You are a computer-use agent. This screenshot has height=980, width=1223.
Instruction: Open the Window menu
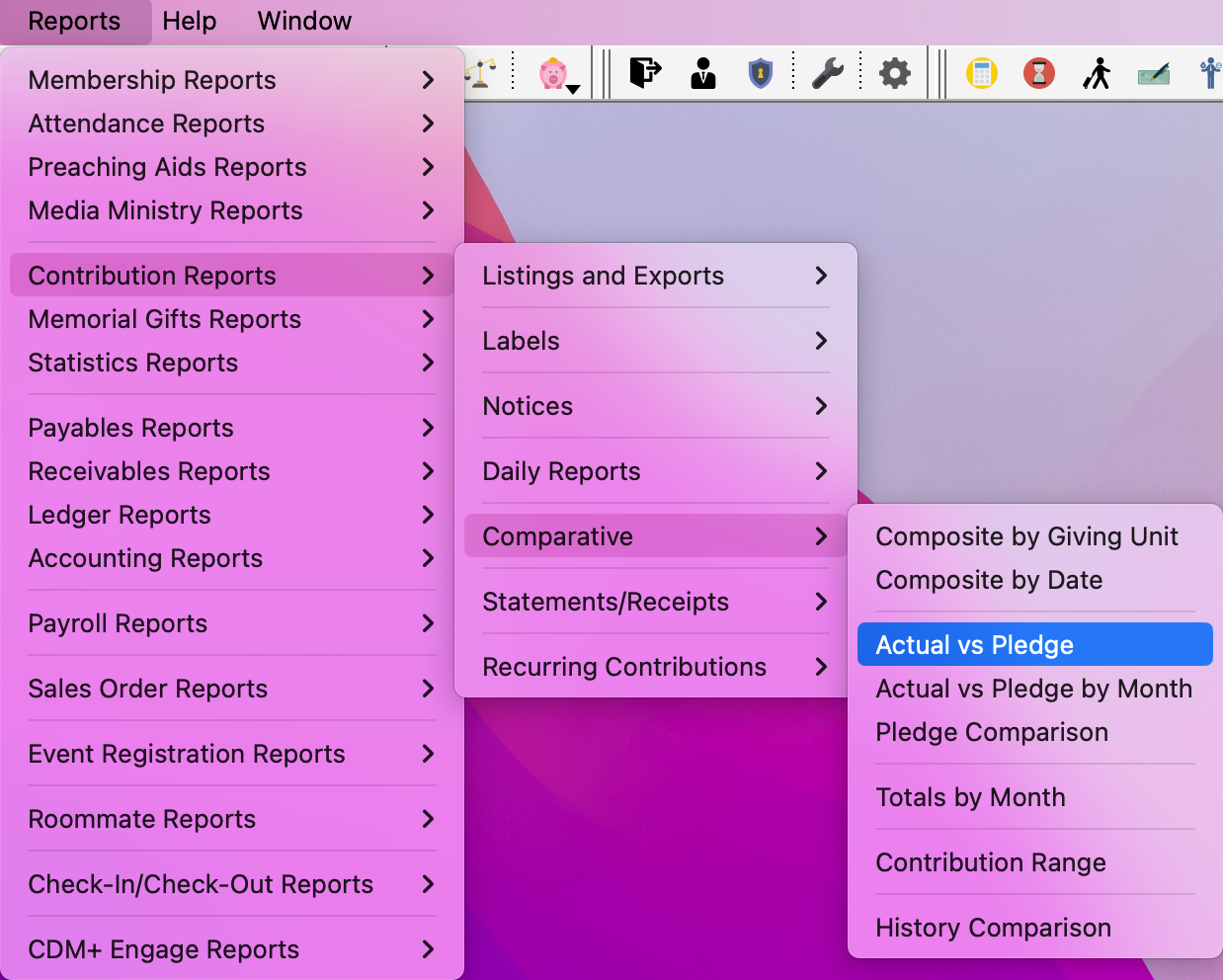click(304, 21)
